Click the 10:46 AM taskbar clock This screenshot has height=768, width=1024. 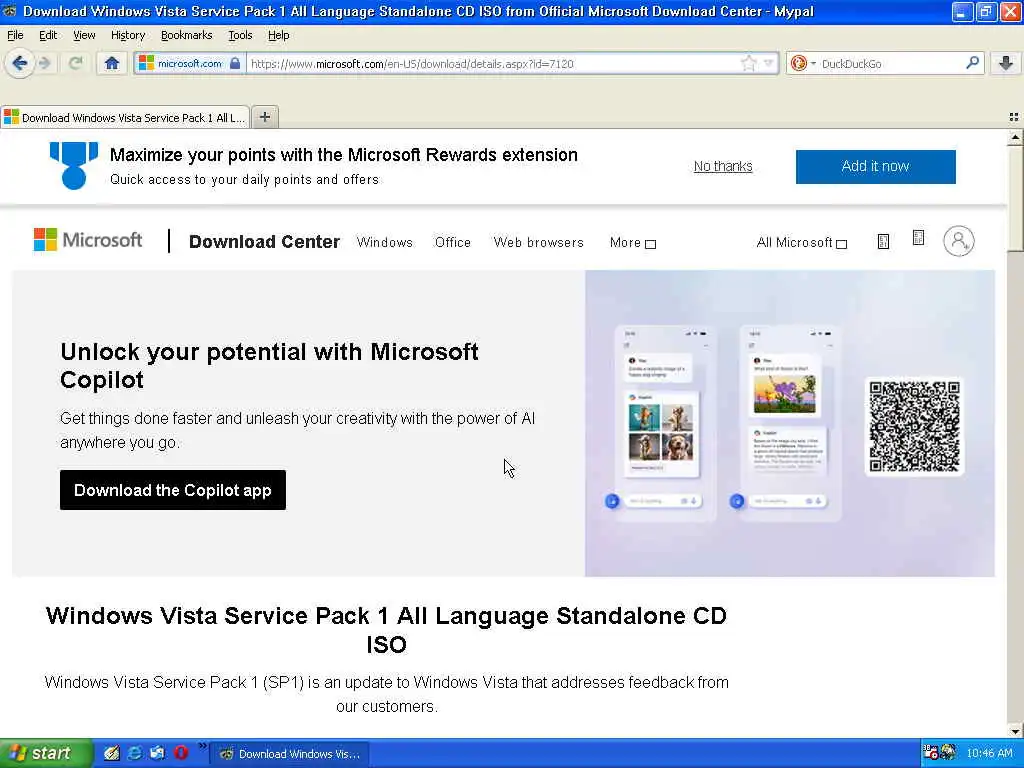point(989,754)
